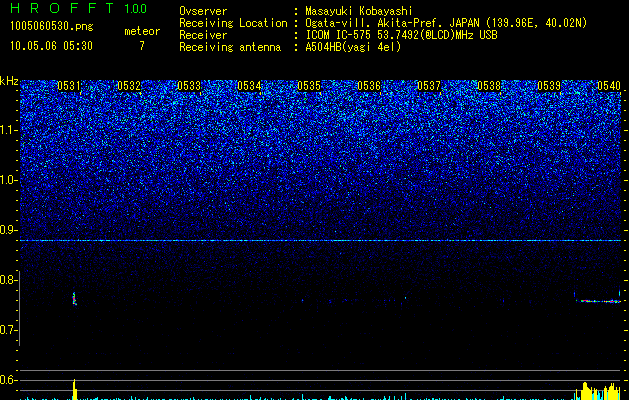Click the observer name Masayuki Kobayashi
Image resolution: width=629 pixels, height=400 pixels.
tap(359, 11)
